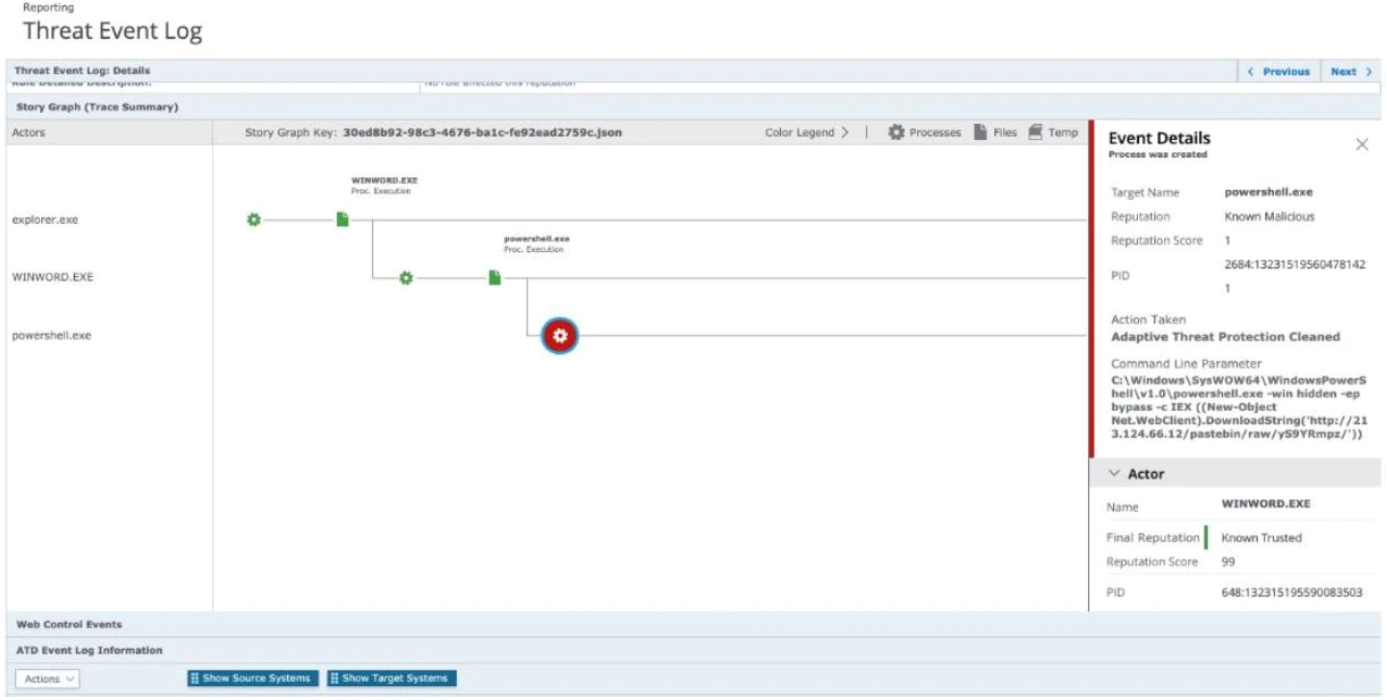The height and width of the screenshot is (700, 1387).
Task: Click Show Source Systems button
Action: tap(253, 678)
